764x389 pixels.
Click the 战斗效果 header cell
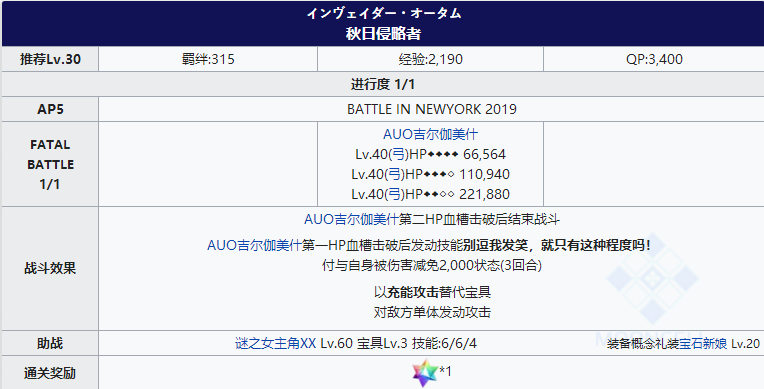(x=50, y=269)
